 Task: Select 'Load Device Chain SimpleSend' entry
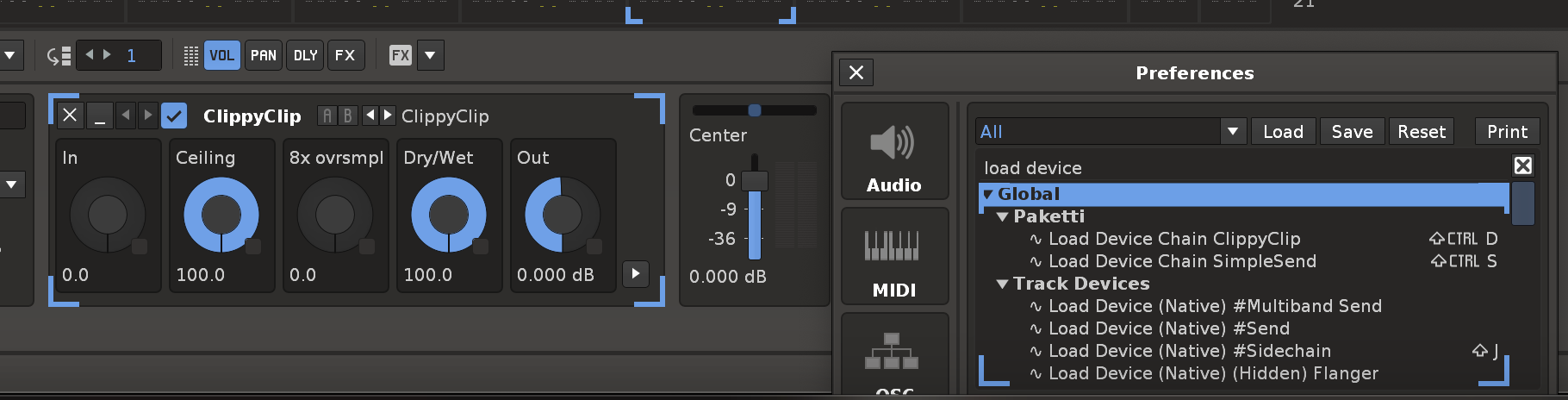(x=1182, y=261)
